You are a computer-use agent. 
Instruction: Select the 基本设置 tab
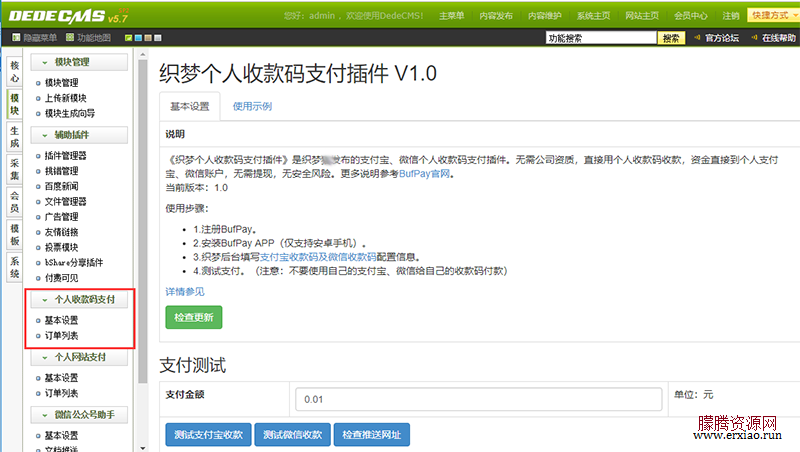pyautogui.click(x=190, y=107)
